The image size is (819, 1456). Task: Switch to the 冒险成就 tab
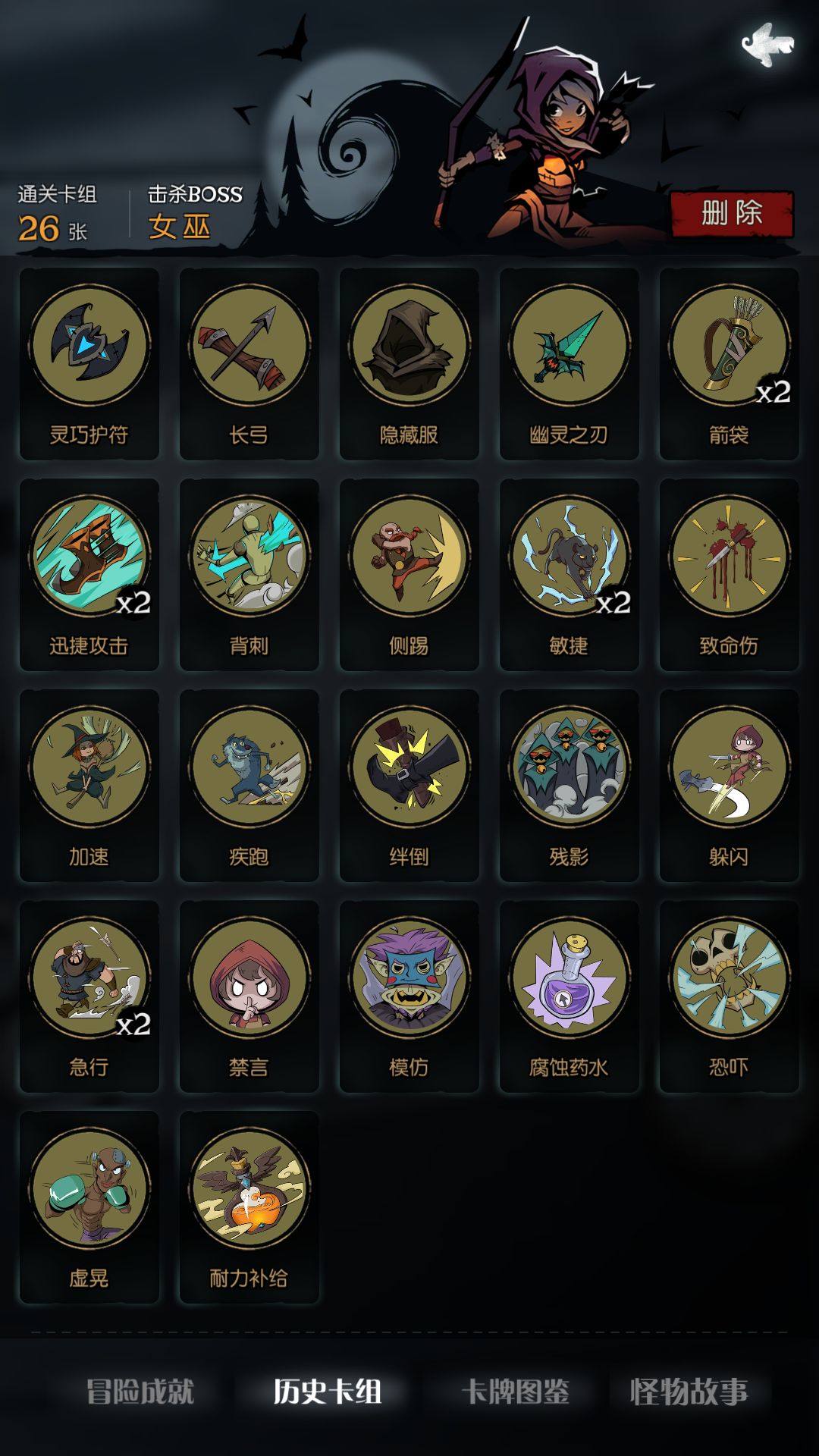(140, 1392)
